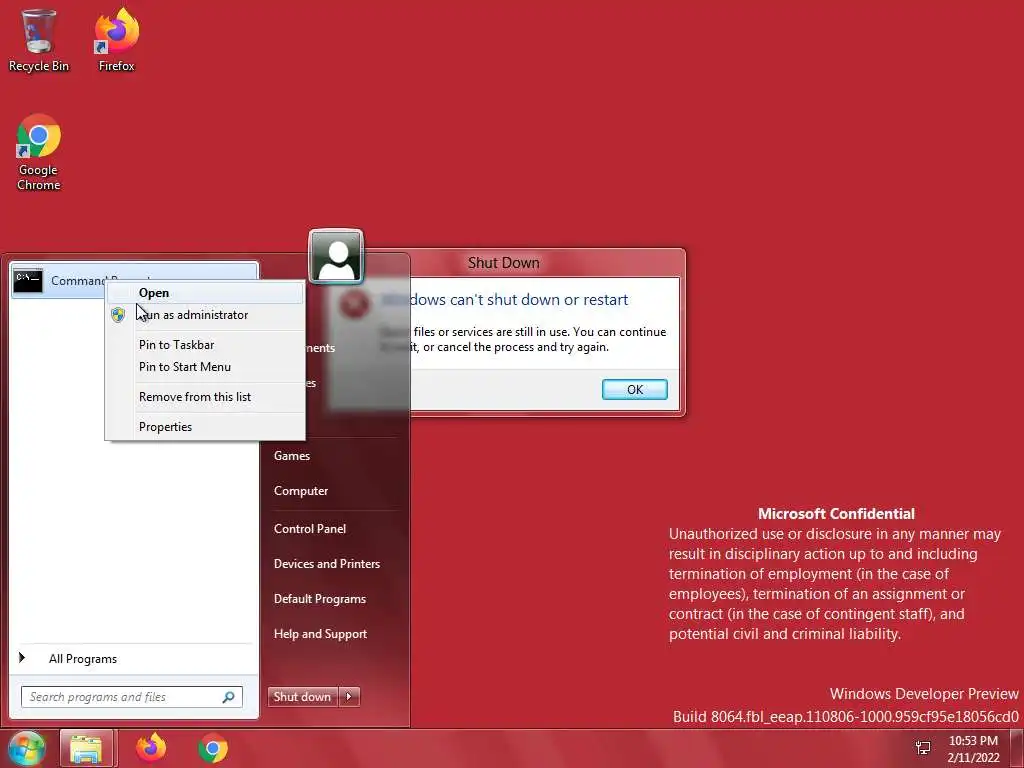Open File Explorer from the taskbar

pos(86,748)
